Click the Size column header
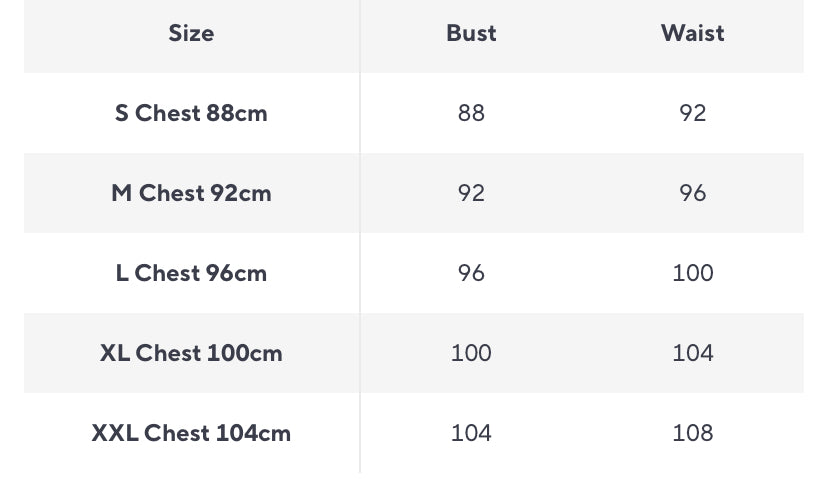The image size is (828, 482). pos(191,33)
